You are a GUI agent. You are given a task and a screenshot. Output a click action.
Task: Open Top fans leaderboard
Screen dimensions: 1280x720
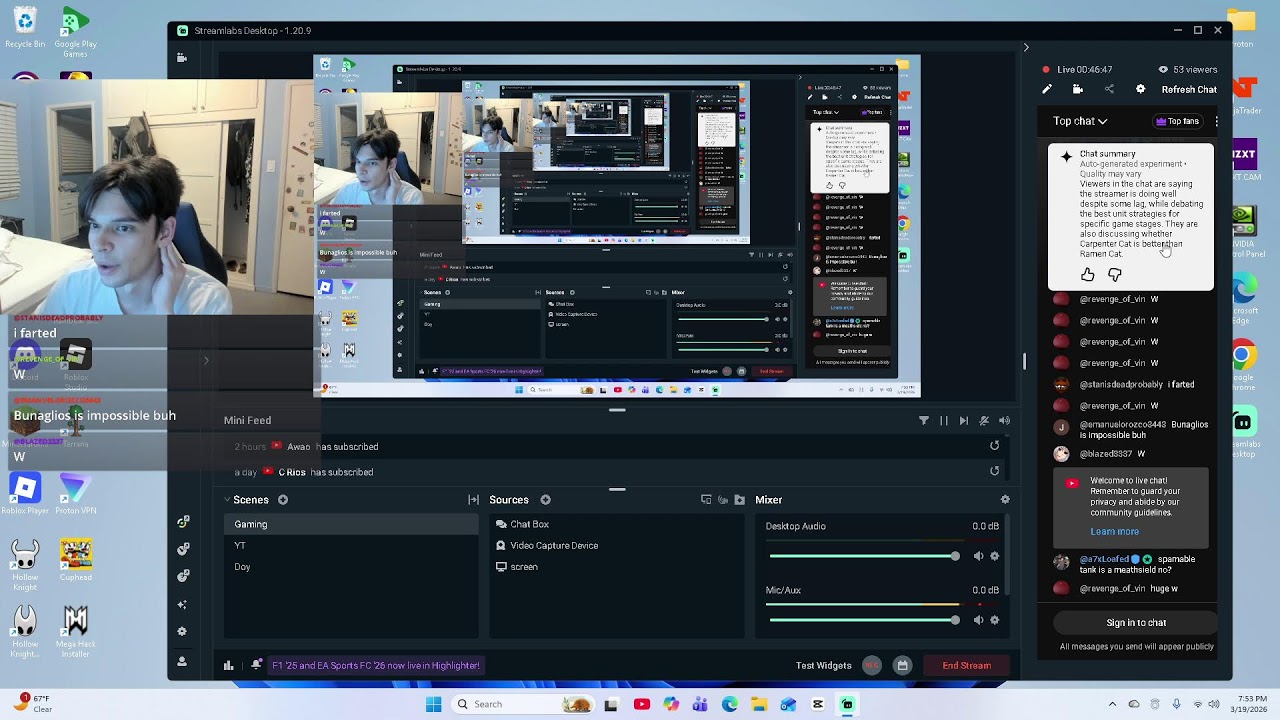point(1177,121)
